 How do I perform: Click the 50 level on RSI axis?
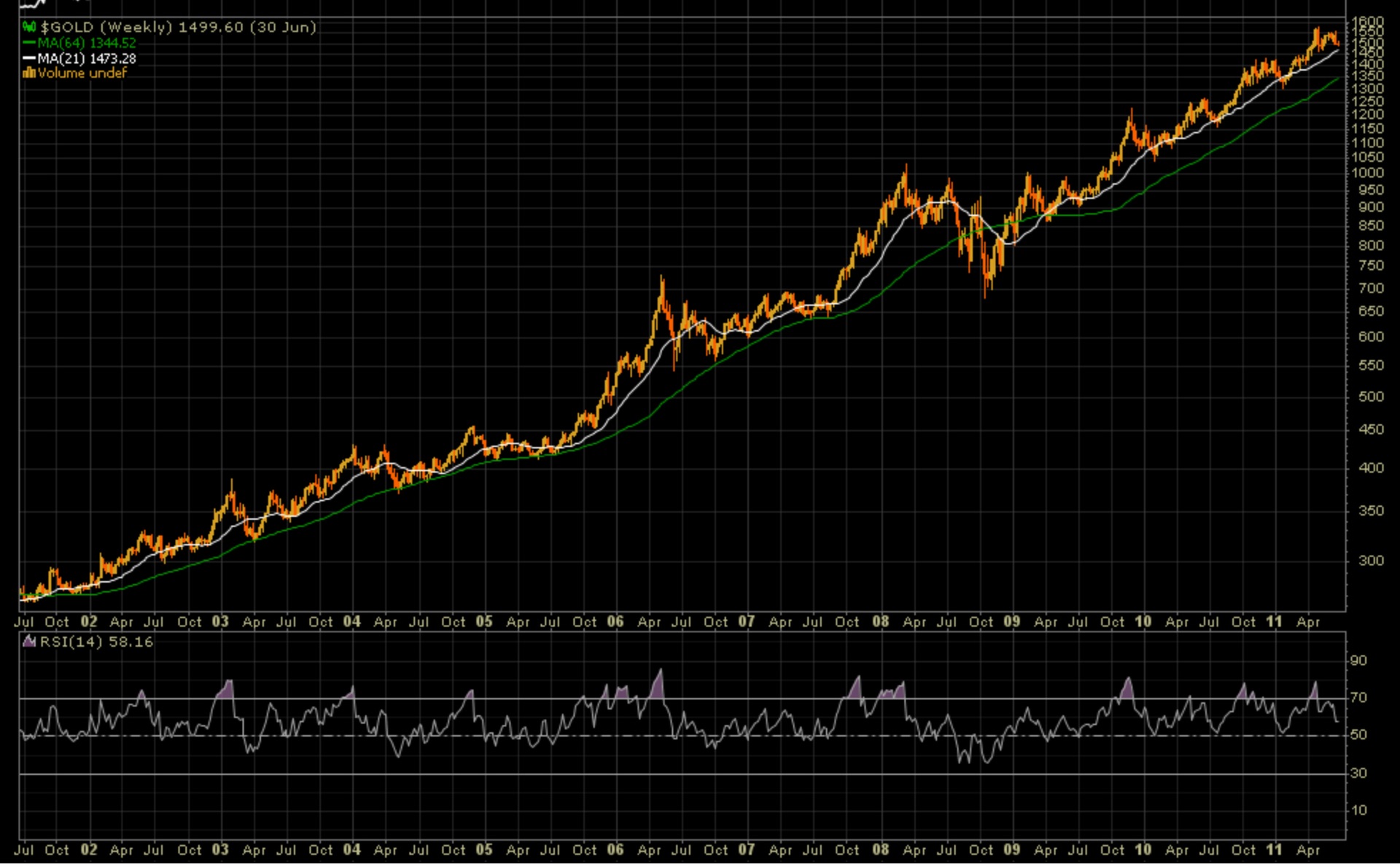pyautogui.click(x=1358, y=736)
